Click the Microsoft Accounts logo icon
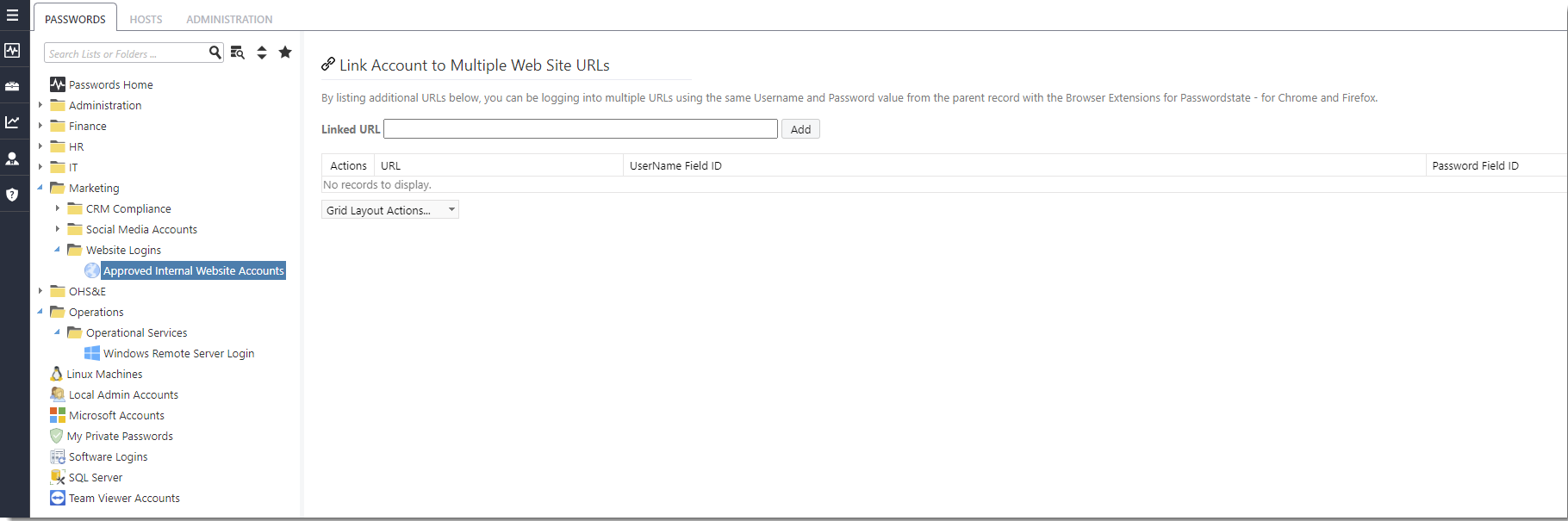 point(58,415)
